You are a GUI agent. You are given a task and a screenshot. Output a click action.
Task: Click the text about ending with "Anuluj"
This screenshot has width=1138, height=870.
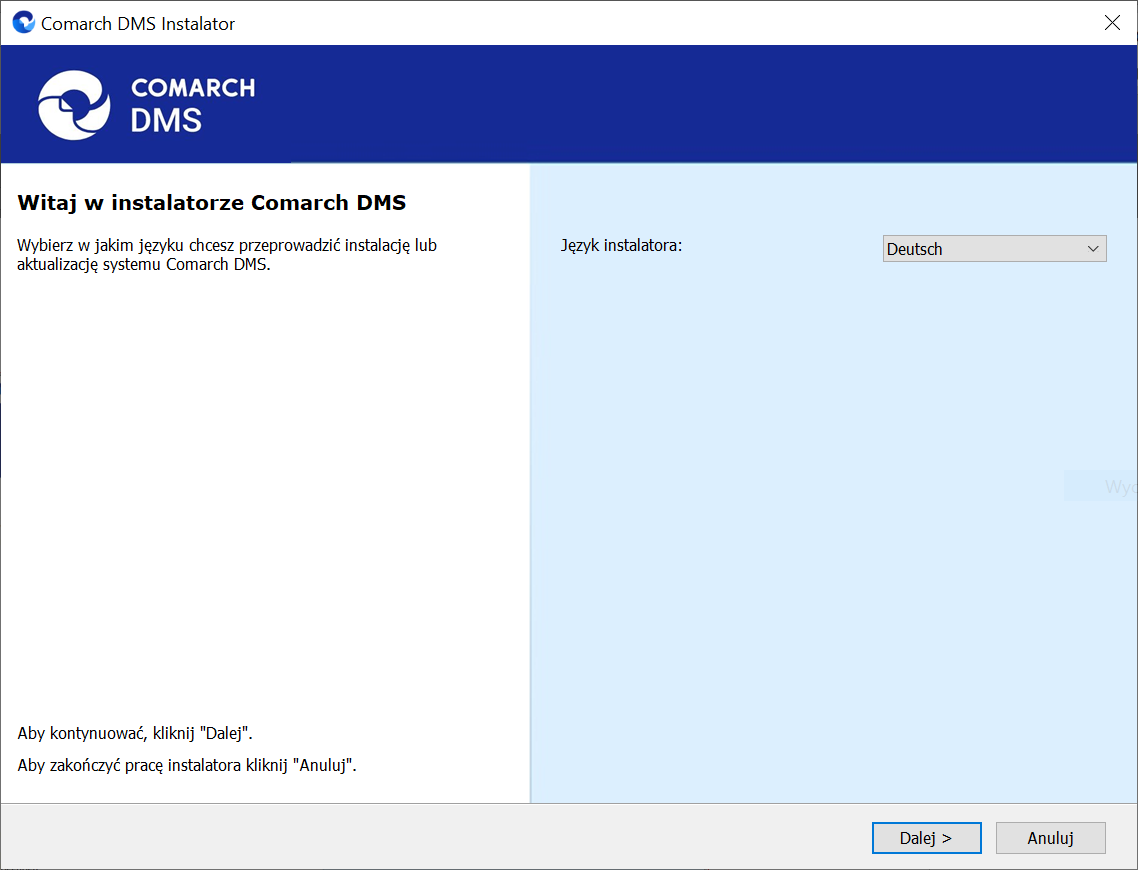pos(187,765)
